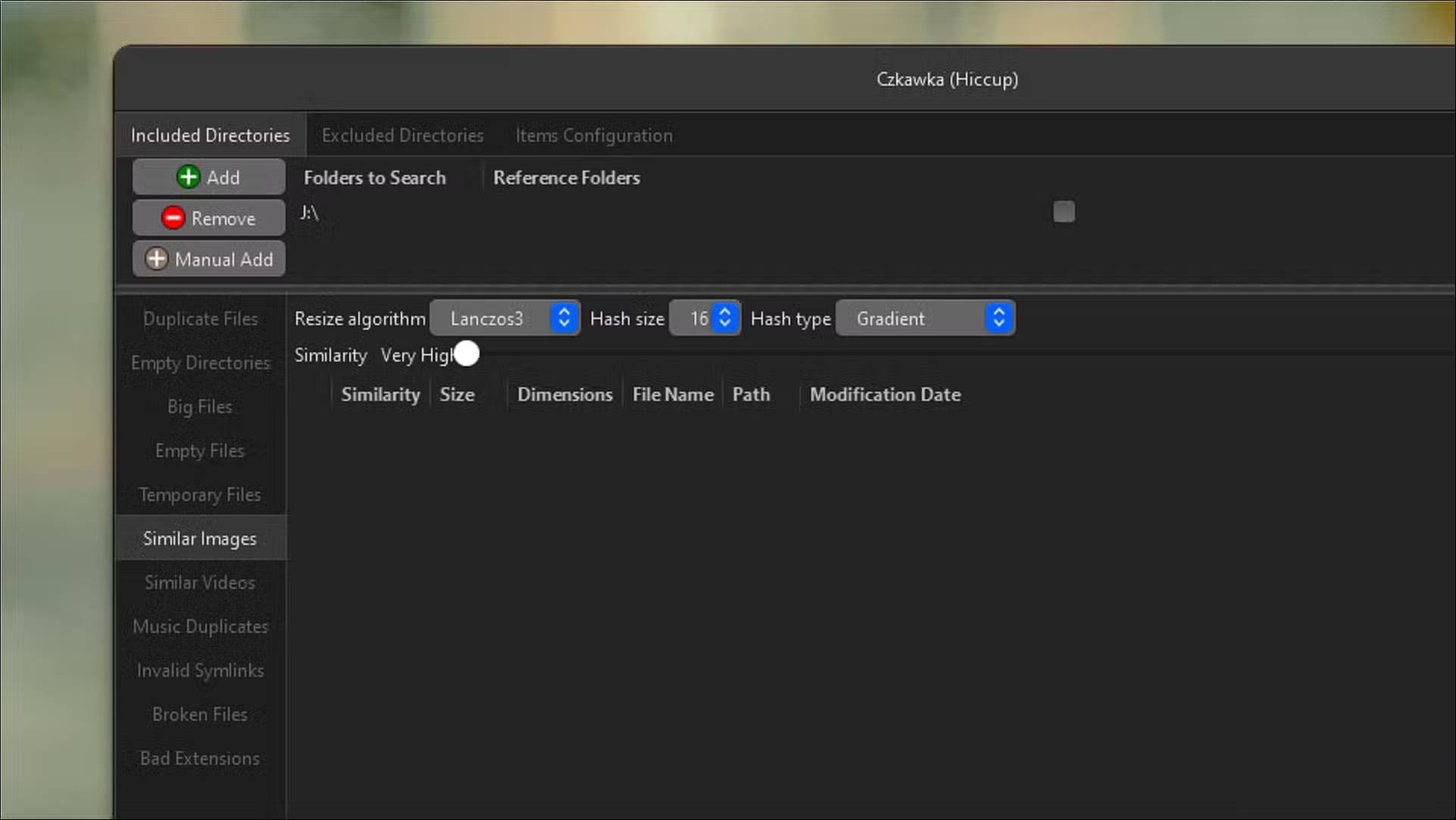Image resolution: width=1456 pixels, height=820 pixels.
Task: Click the Similarity slider handle
Action: [x=467, y=353]
